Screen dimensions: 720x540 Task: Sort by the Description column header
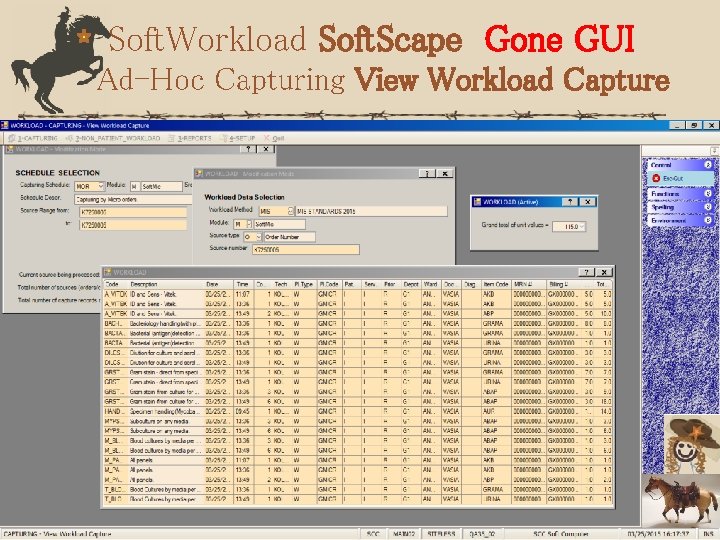click(166, 284)
